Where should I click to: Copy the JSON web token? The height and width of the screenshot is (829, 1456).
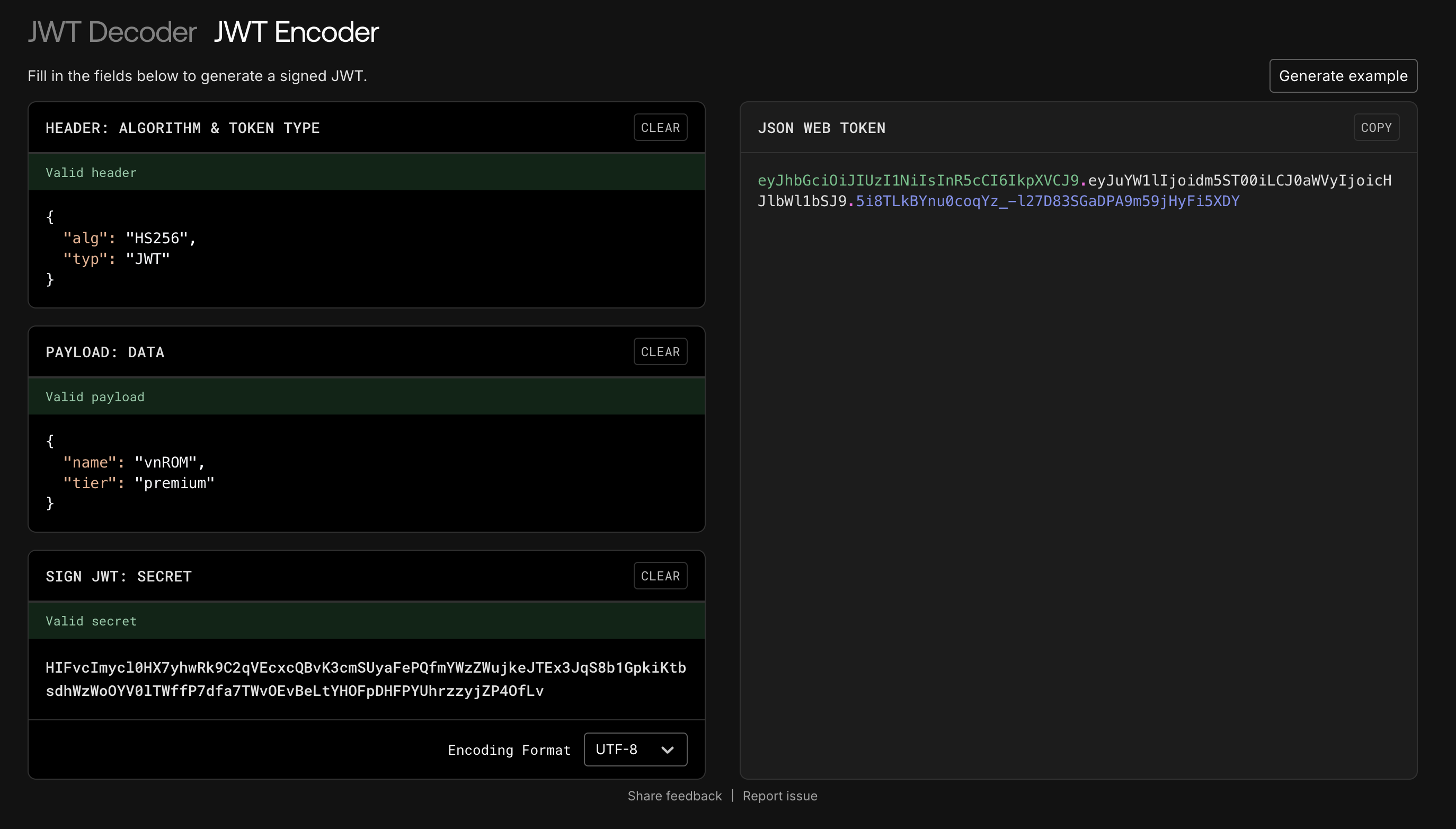1375,128
